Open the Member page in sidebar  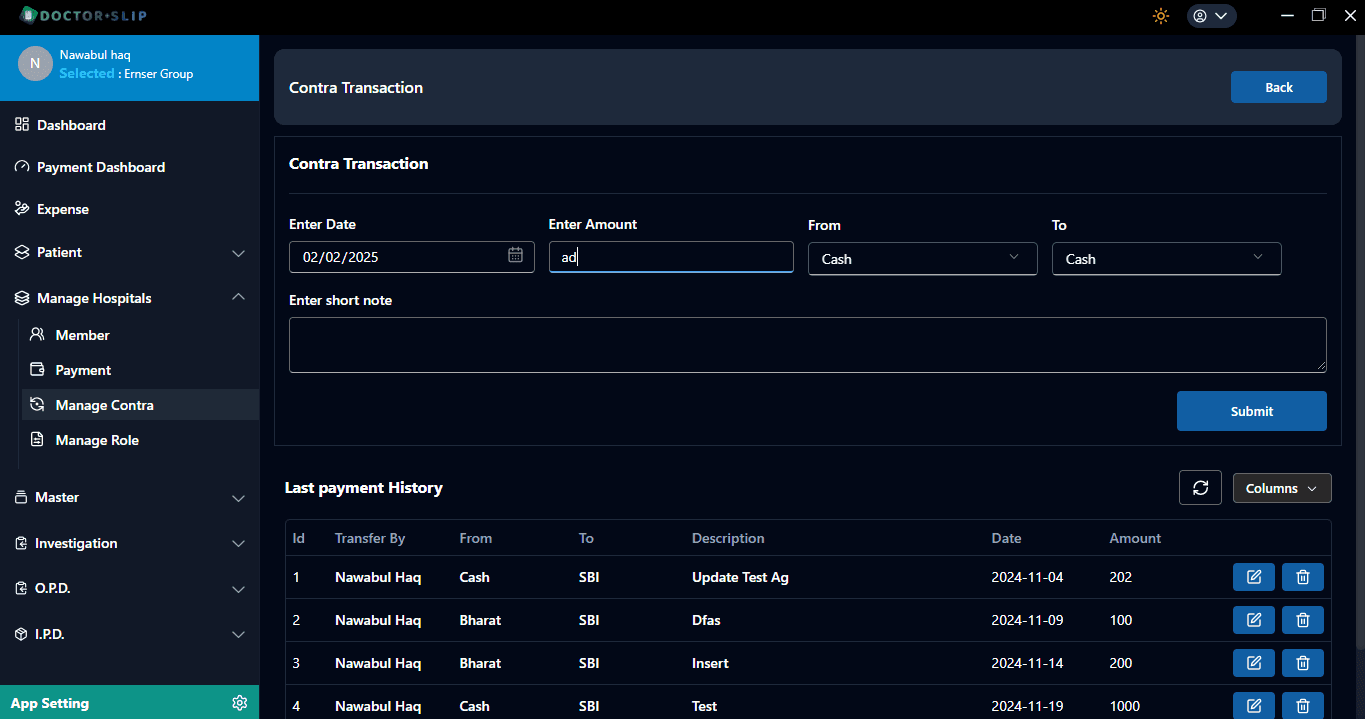click(x=82, y=335)
